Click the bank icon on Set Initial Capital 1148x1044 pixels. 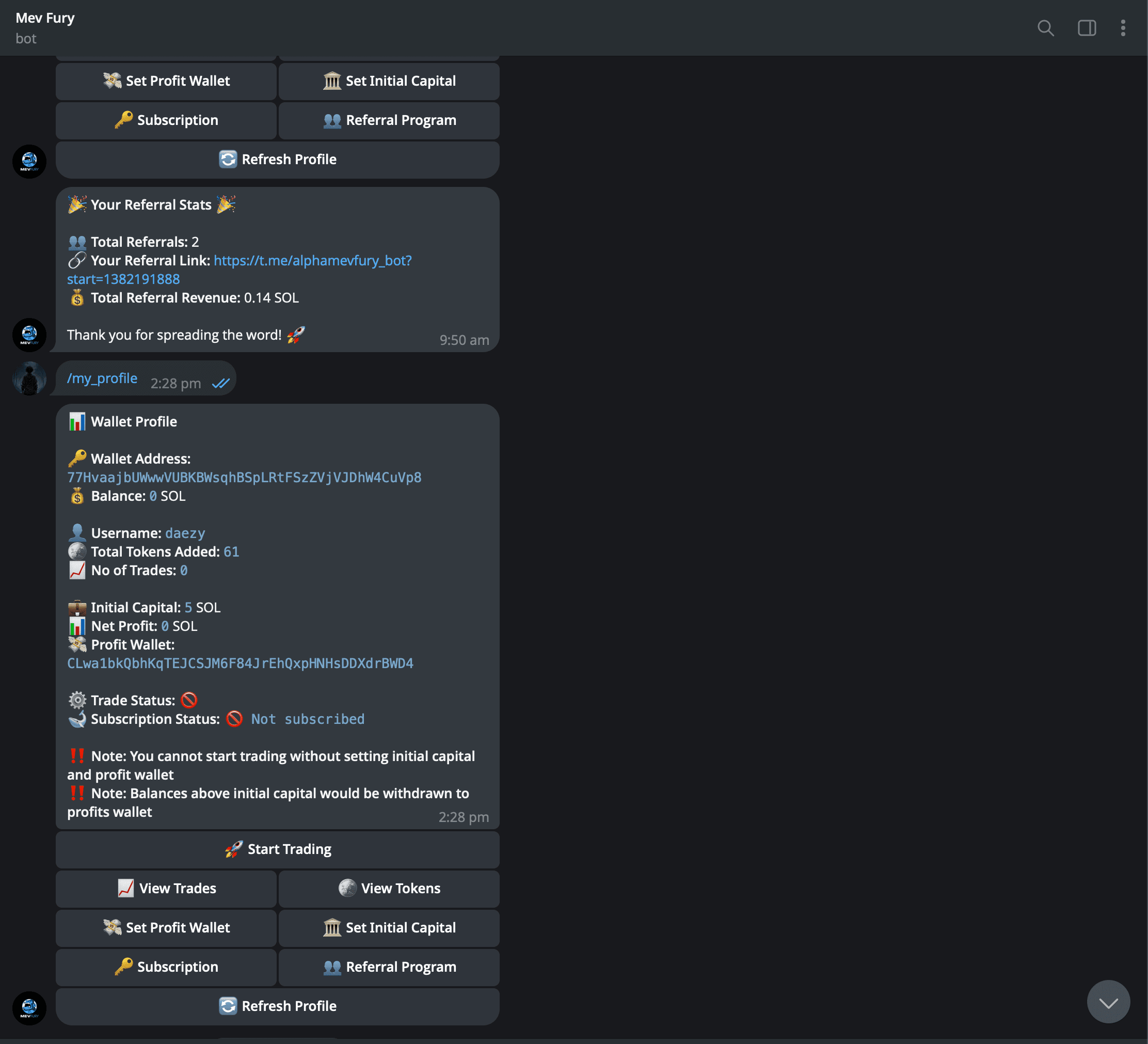pyautogui.click(x=333, y=927)
